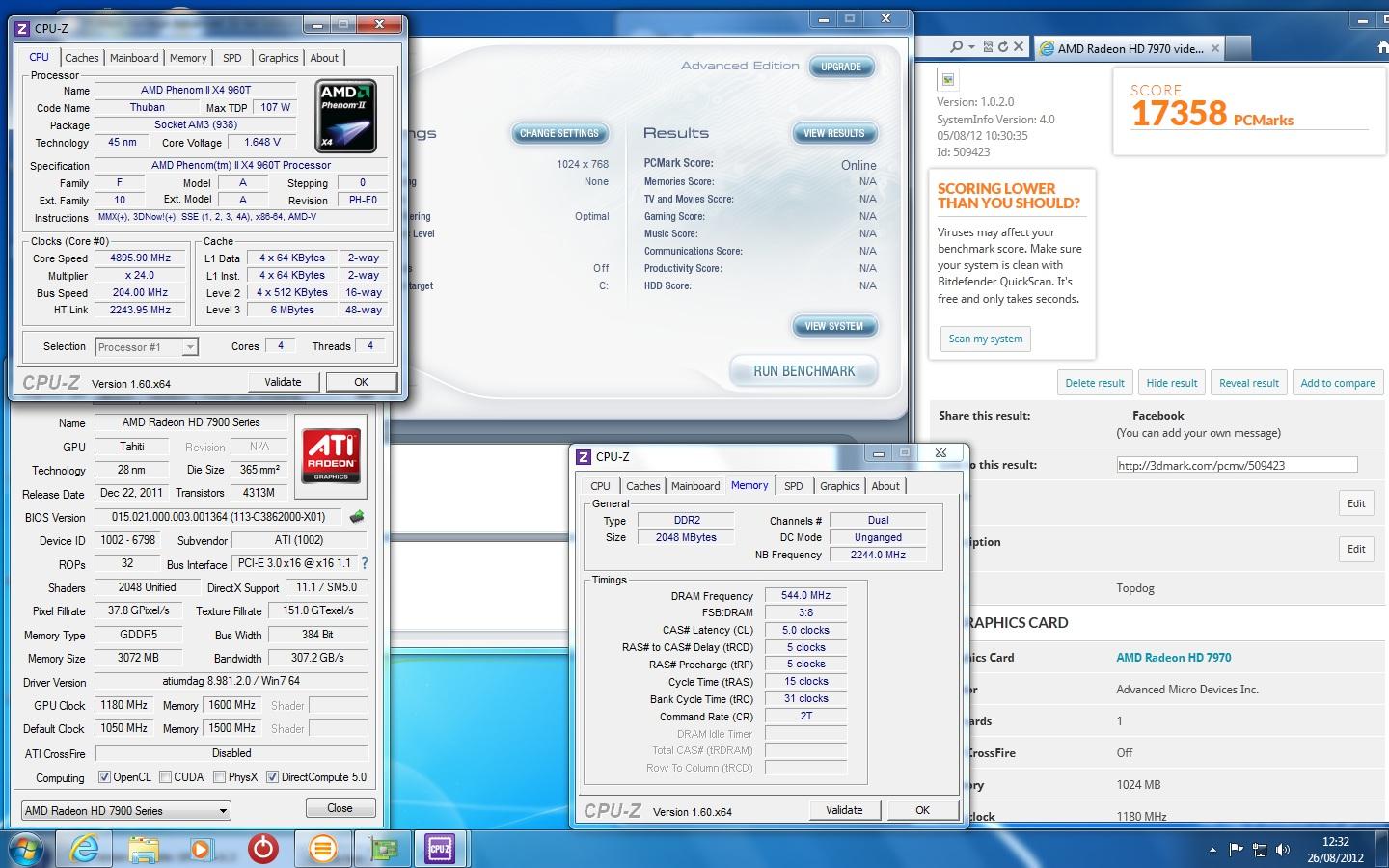Close the AMD Radeon HD 7970 browser tab

click(1214, 48)
